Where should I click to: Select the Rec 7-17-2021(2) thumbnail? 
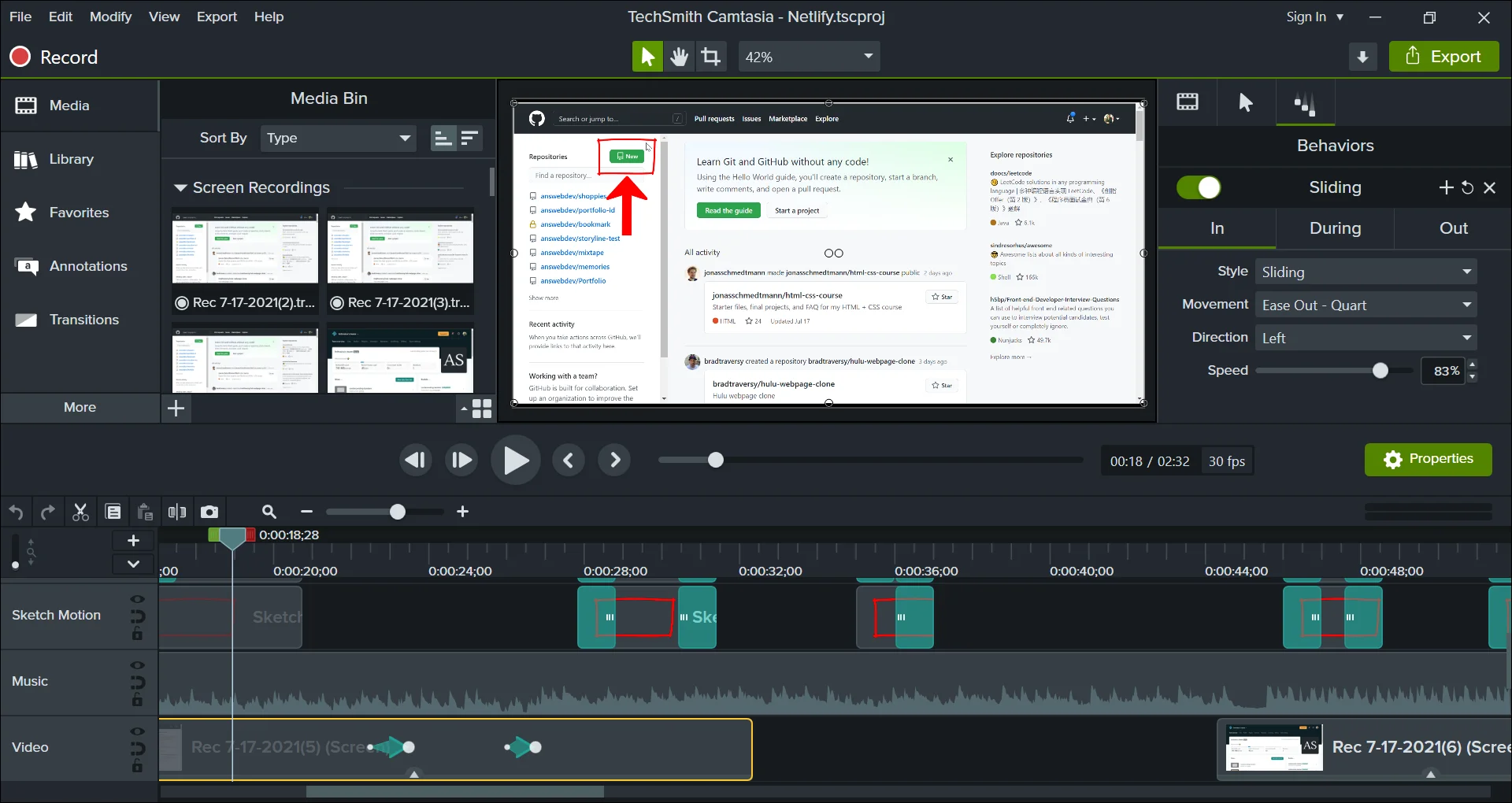(x=245, y=247)
